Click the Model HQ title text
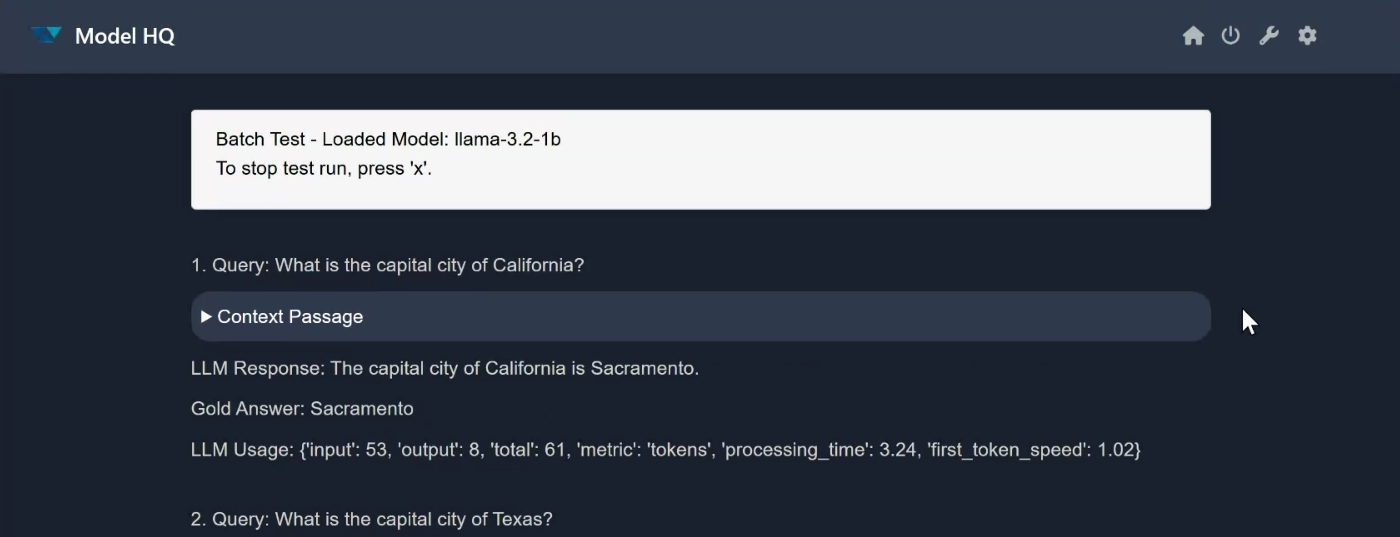This screenshot has width=1400, height=537. (125, 37)
